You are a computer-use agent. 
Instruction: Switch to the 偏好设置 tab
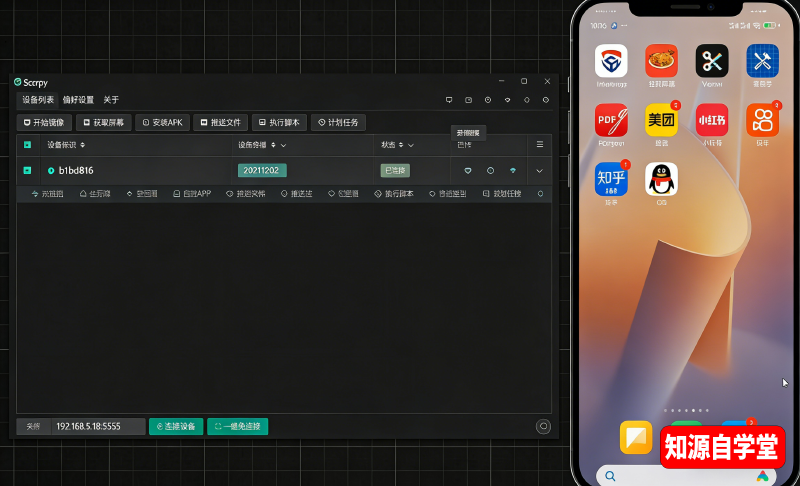[78, 100]
